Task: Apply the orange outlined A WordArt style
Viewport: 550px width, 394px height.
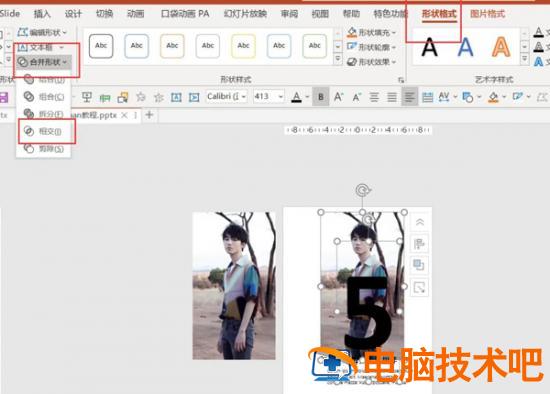Action: point(501,47)
